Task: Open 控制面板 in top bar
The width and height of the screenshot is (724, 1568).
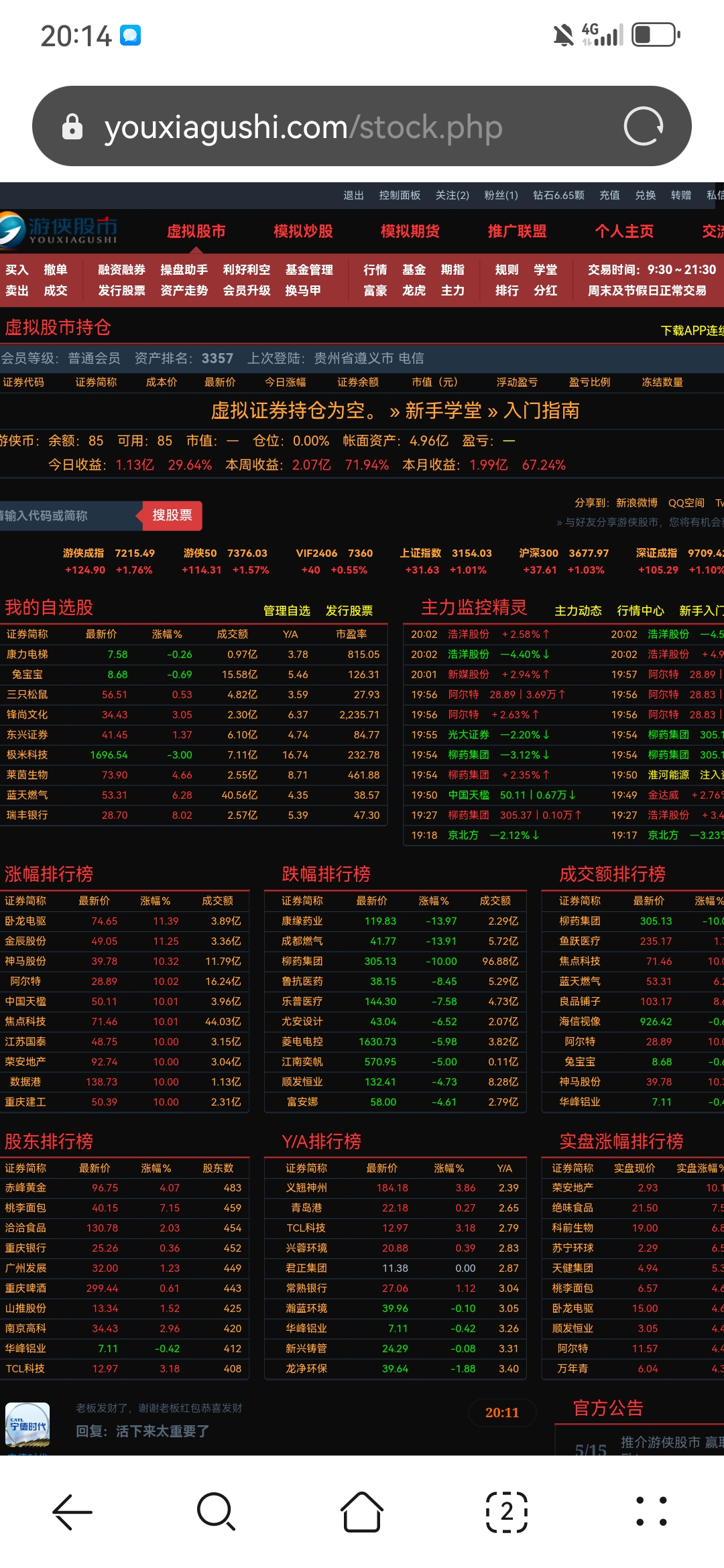Action: (400, 195)
